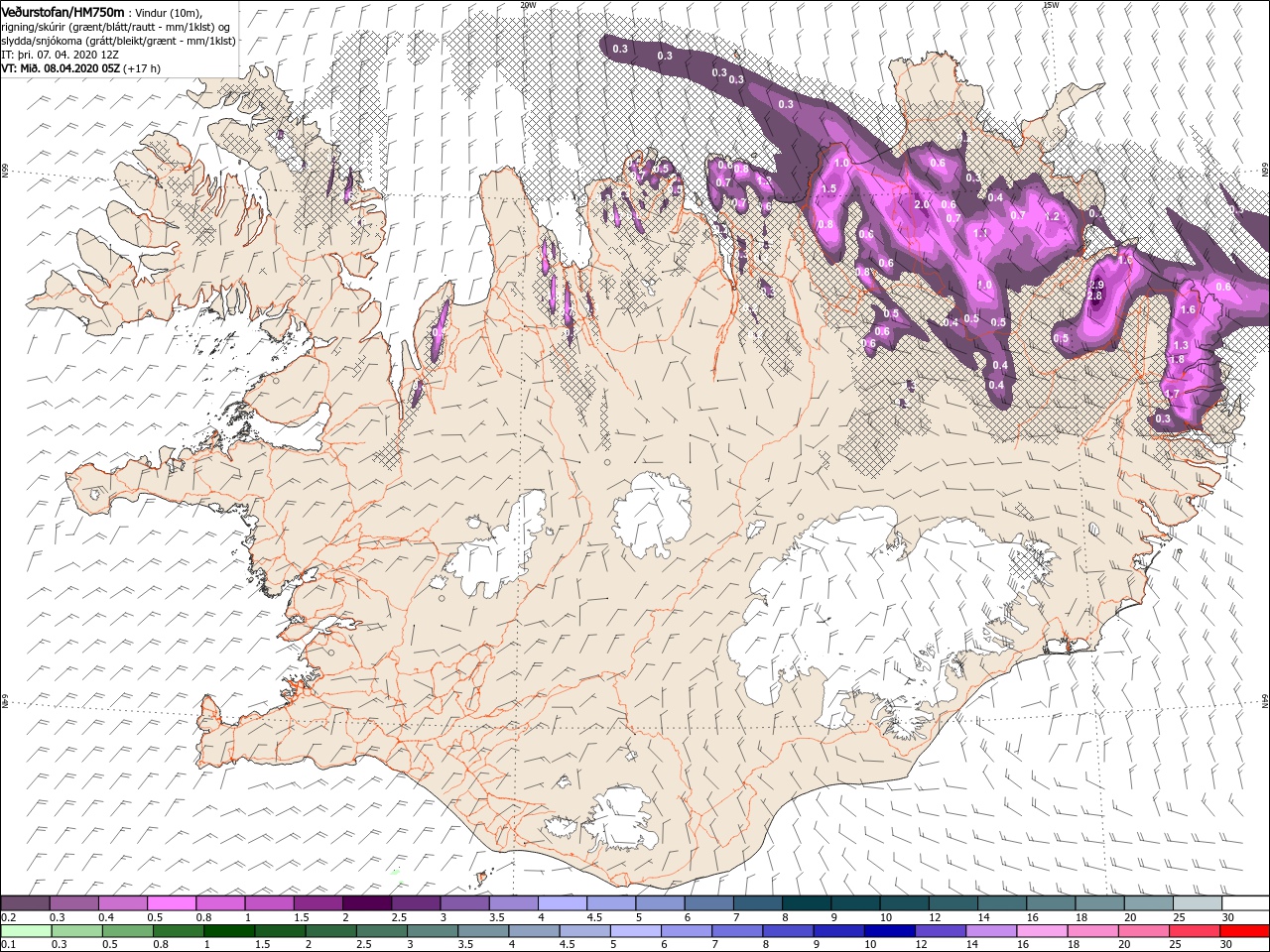1270x952 pixels.
Task: Click the 16 label on the rain scale
Action: click(1022, 945)
